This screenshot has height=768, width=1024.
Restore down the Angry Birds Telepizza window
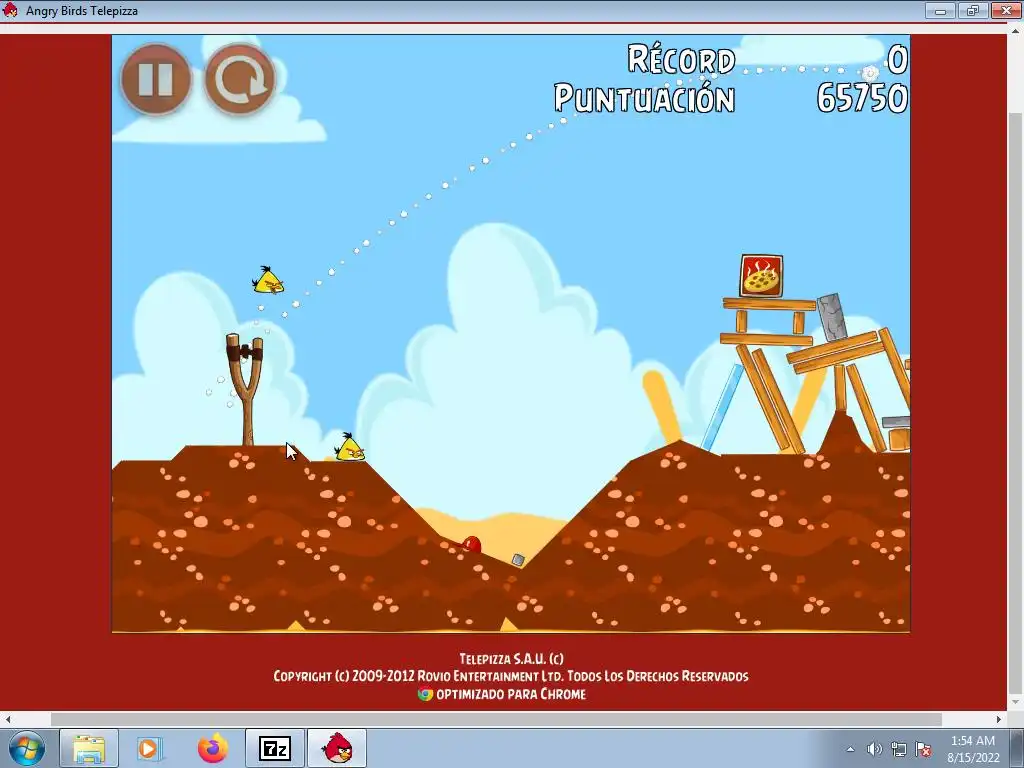coord(973,10)
